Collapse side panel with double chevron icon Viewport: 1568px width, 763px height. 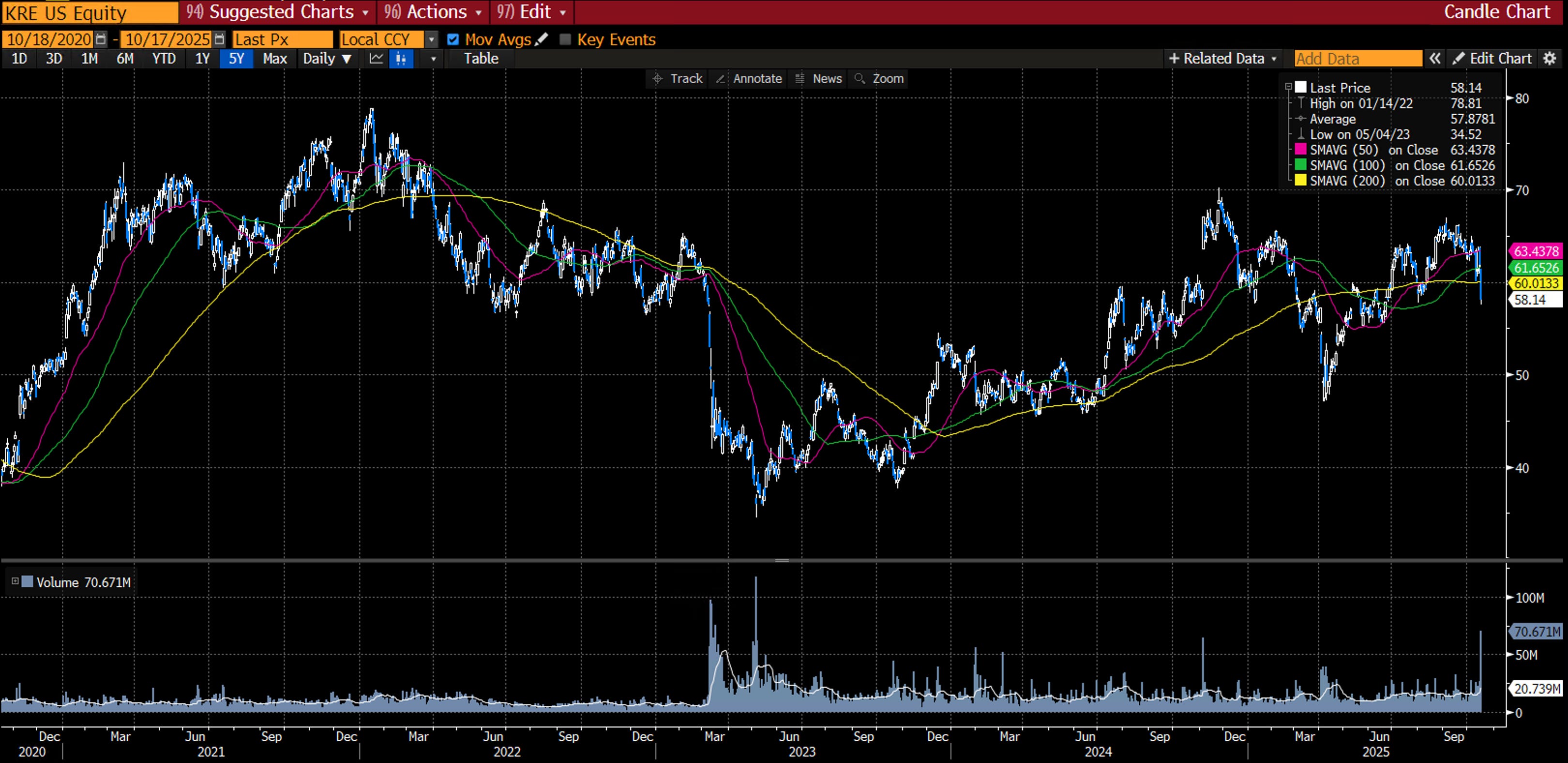pyautogui.click(x=1435, y=59)
